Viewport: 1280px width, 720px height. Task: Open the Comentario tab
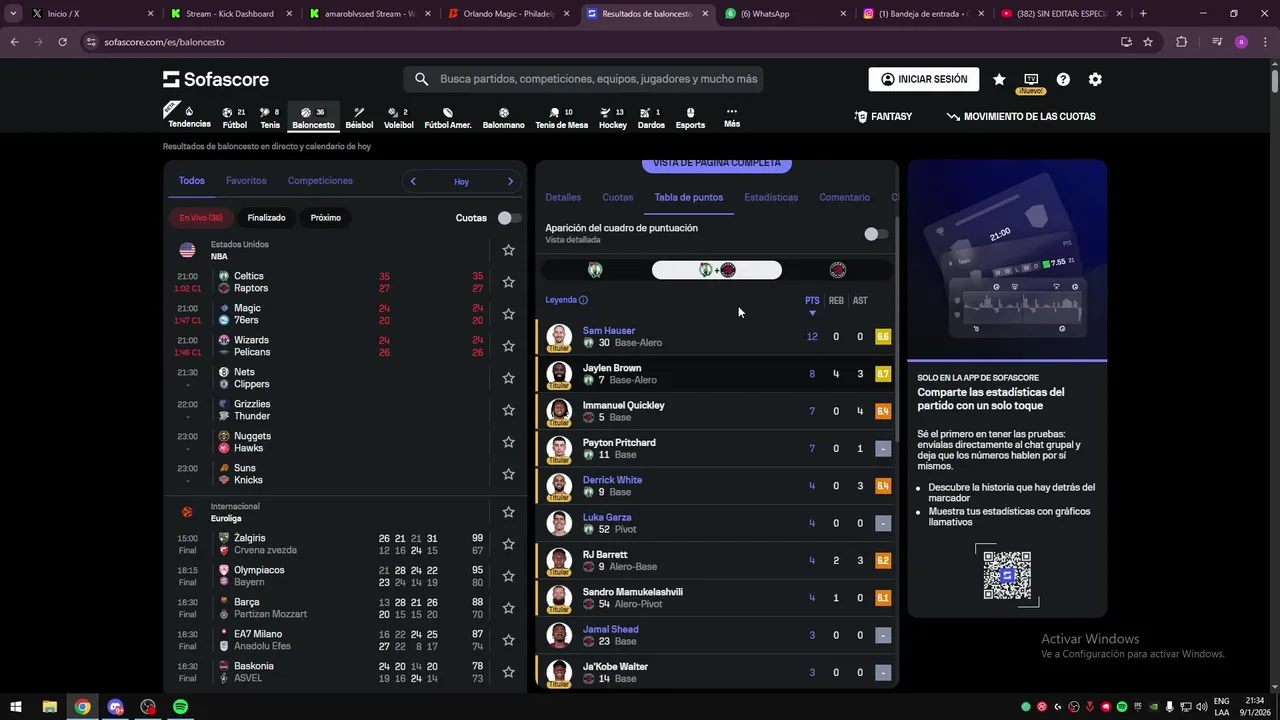[x=845, y=198]
